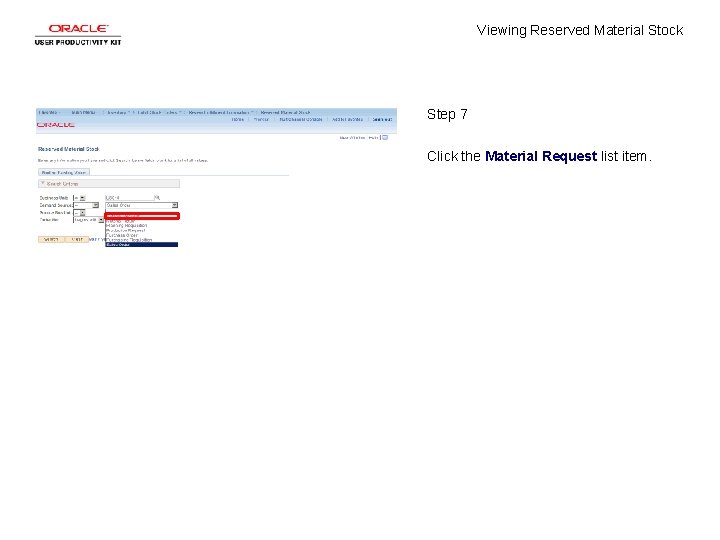
Task: Open the Business Unit operator dropdown
Action: pyautogui.click(x=79, y=198)
